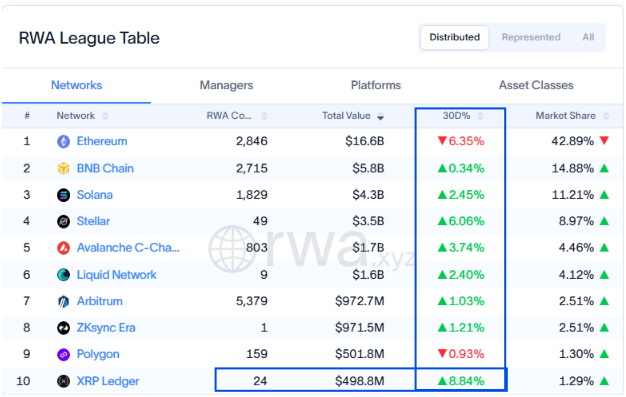
Task: Click BNB Chain's 2,715 RWA count
Action: [x=252, y=168]
